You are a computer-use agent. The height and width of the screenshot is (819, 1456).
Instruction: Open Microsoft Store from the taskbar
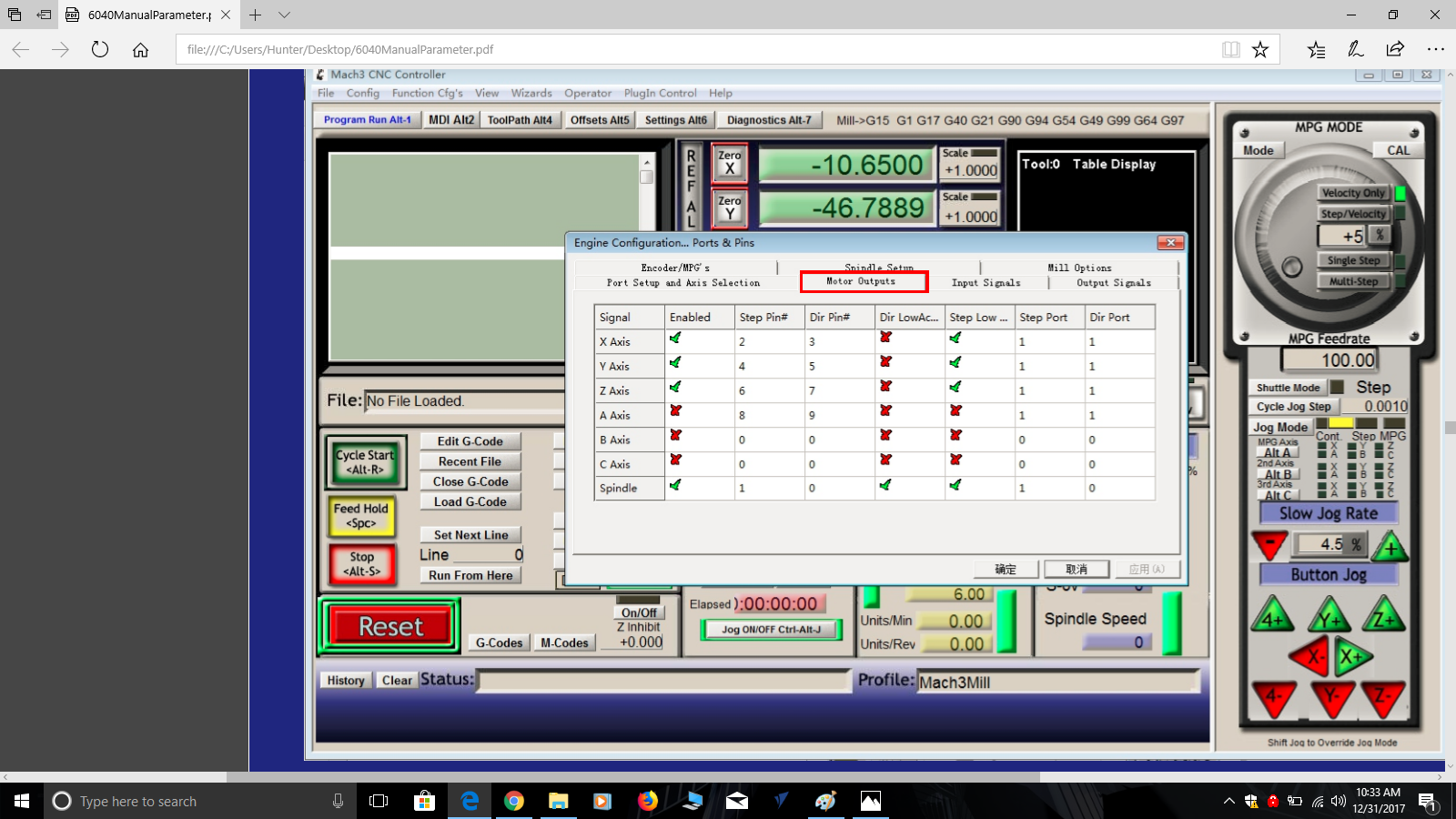coord(424,801)
